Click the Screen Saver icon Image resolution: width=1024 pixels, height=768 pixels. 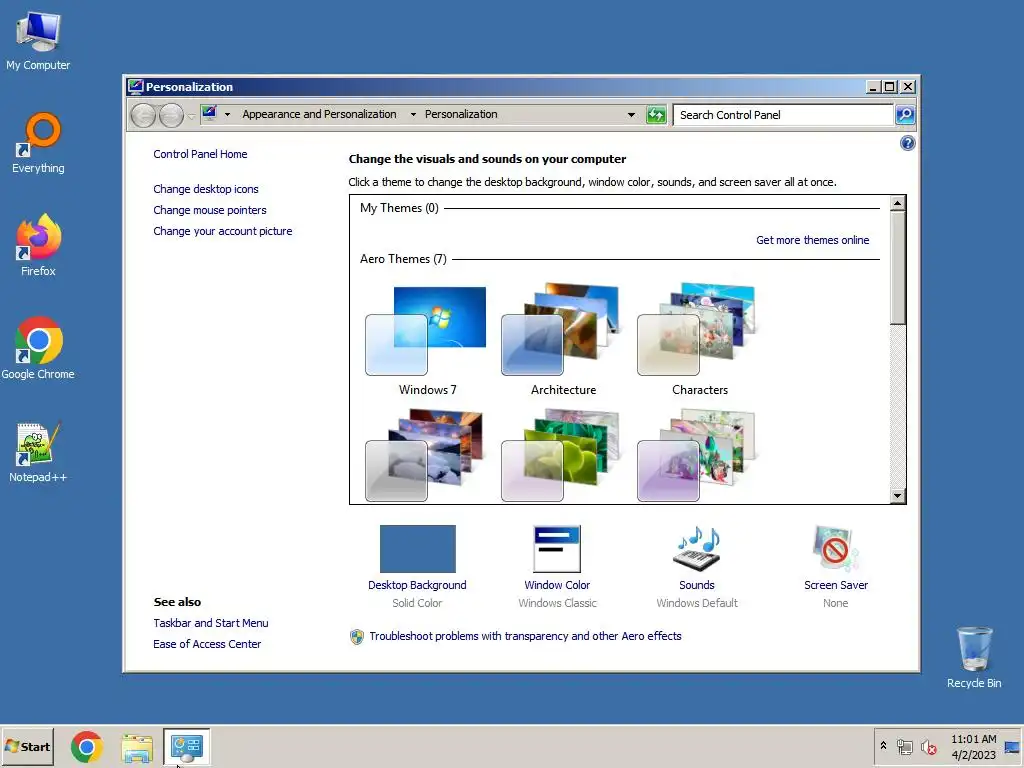coord(835,549)
